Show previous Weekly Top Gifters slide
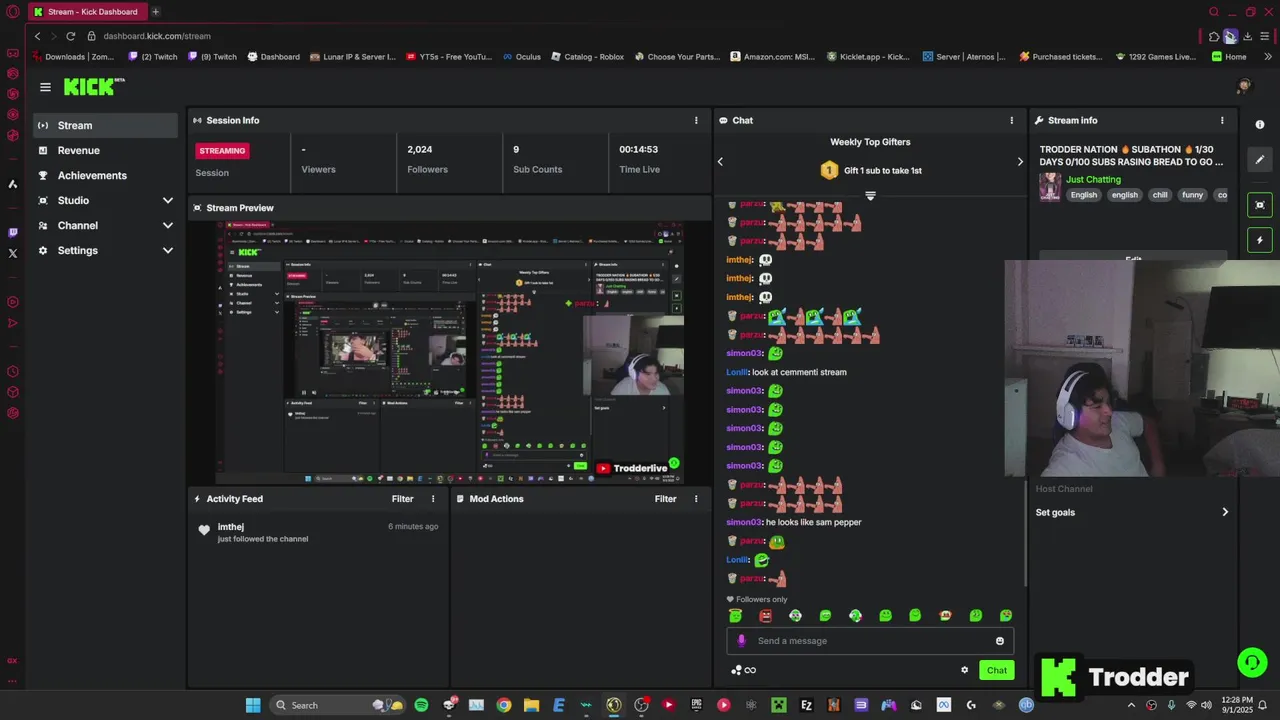Screen dimensions: 1280x720 720,161
